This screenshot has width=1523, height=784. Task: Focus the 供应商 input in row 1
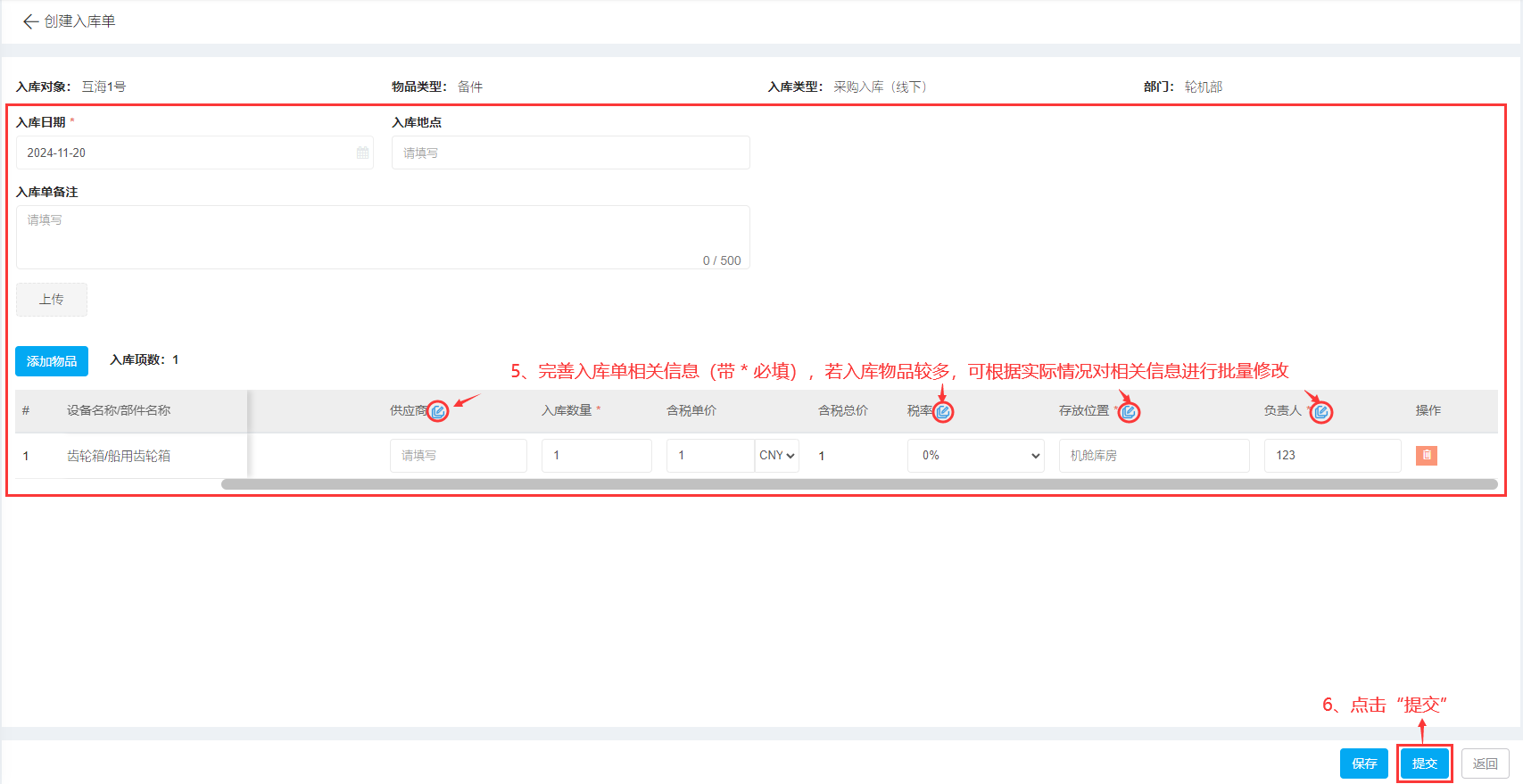(x=459, y=455)
